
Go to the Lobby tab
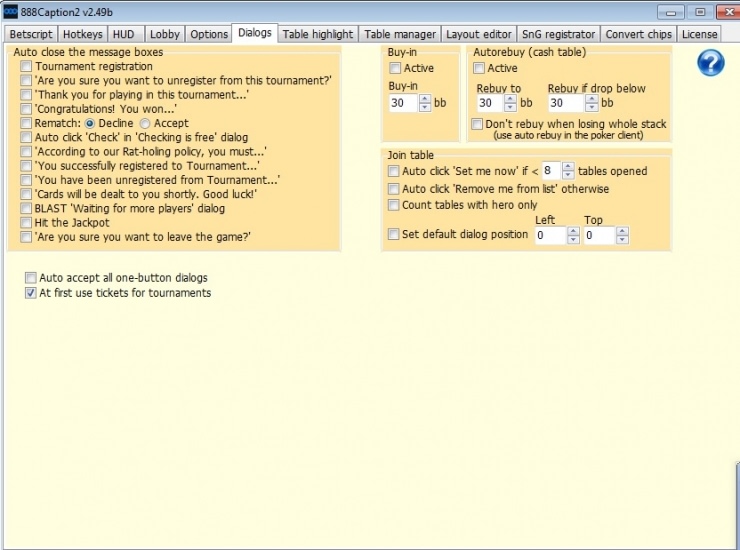165,34
